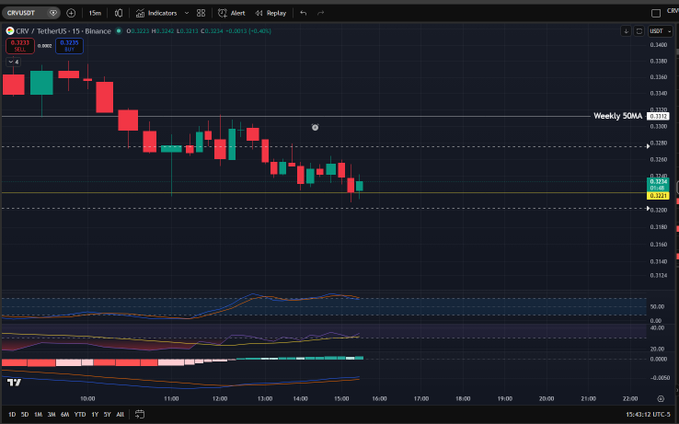Open the CRVUSDT symbol search box
679x424 pixels.
22,13
